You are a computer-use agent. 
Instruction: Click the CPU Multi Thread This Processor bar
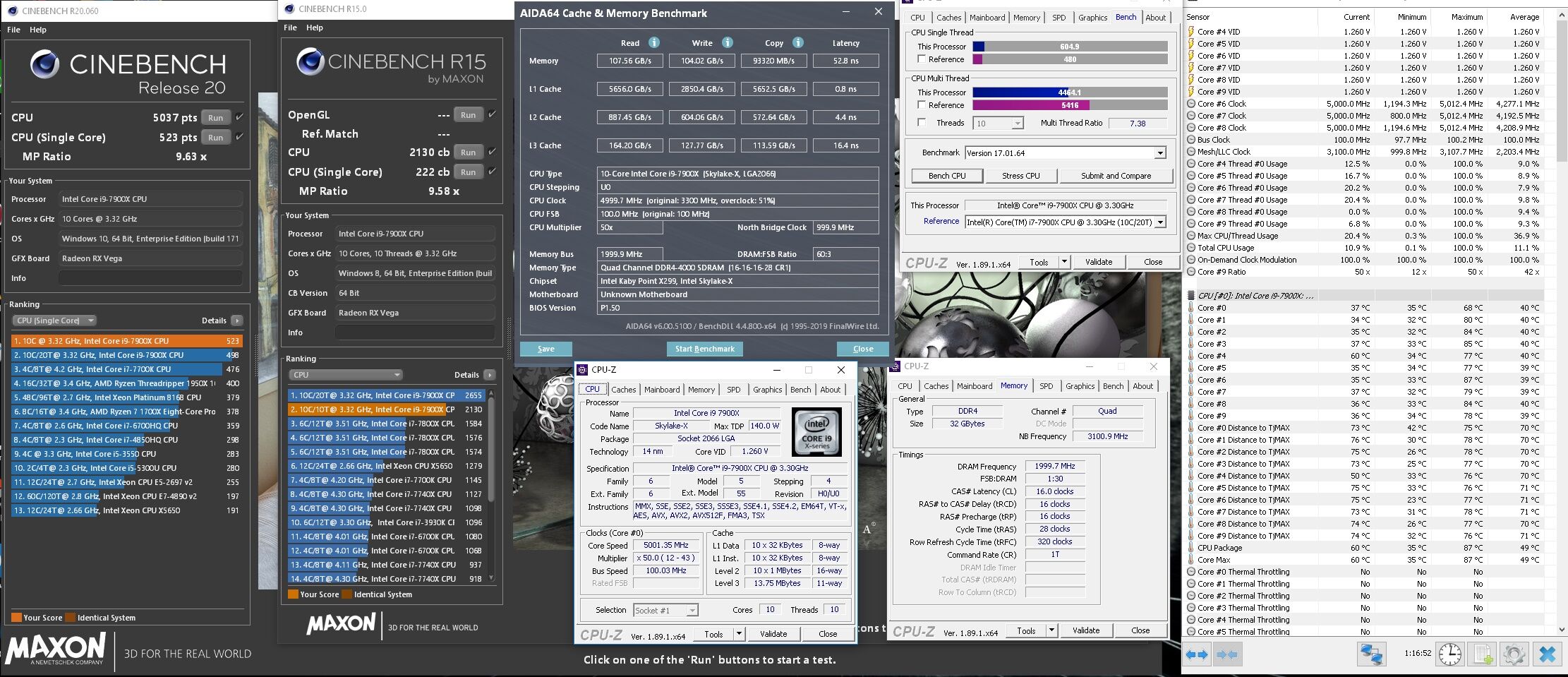pyautogui.click(x=1069, y=92)
